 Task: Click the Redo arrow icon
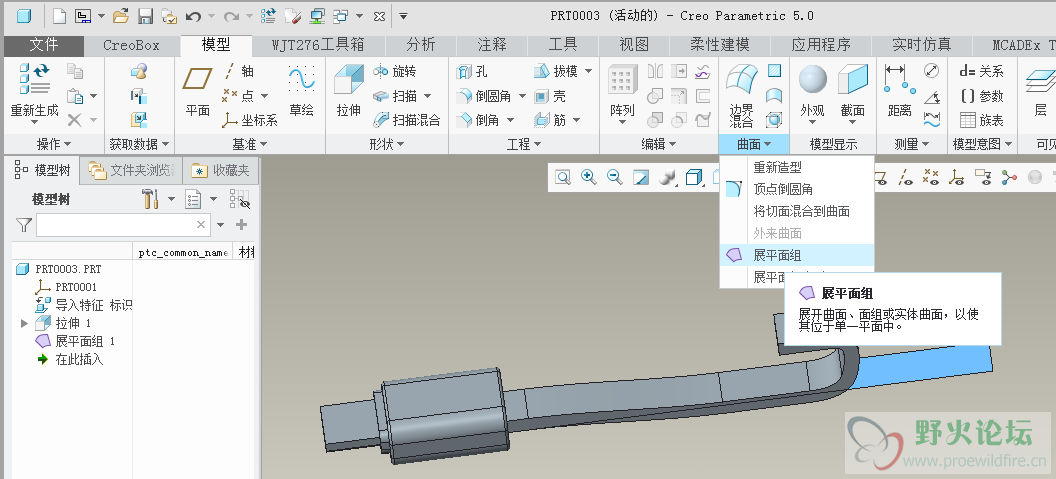(232, 15)
